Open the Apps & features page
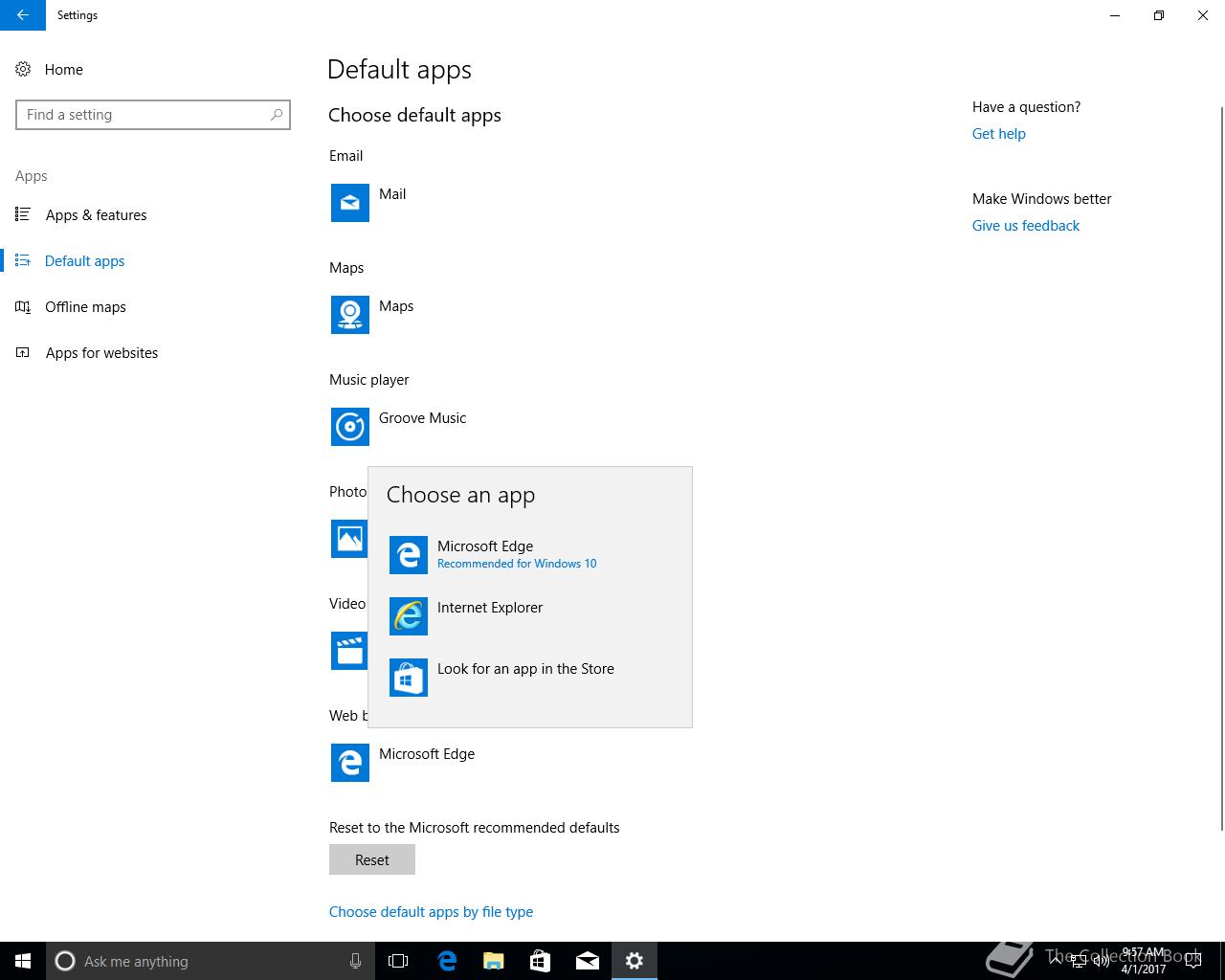Image resolution: width=1225 pixels, height=980 pixels. coord(96,215)
